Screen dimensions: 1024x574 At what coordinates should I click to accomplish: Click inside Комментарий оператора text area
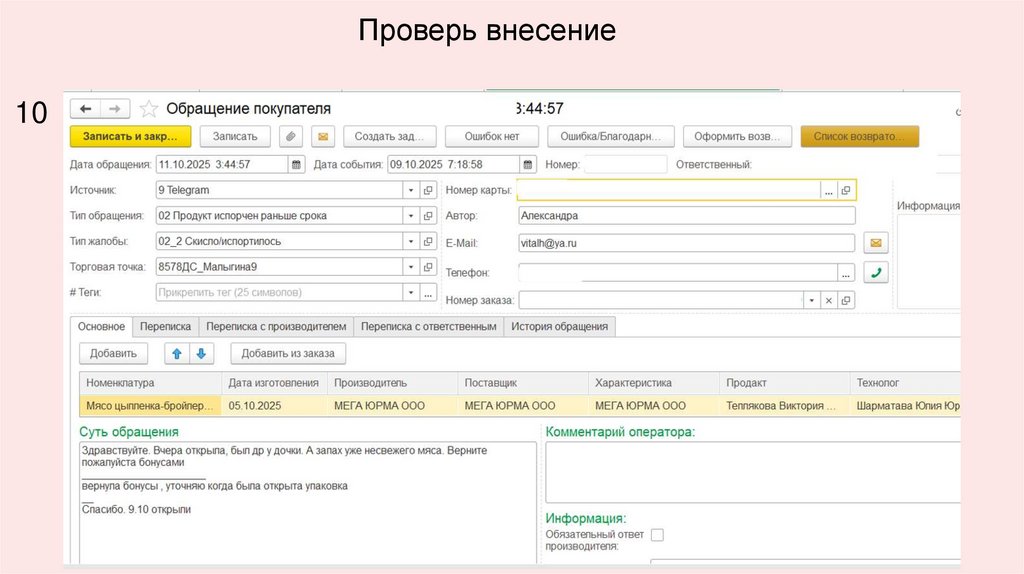(752, 472)
